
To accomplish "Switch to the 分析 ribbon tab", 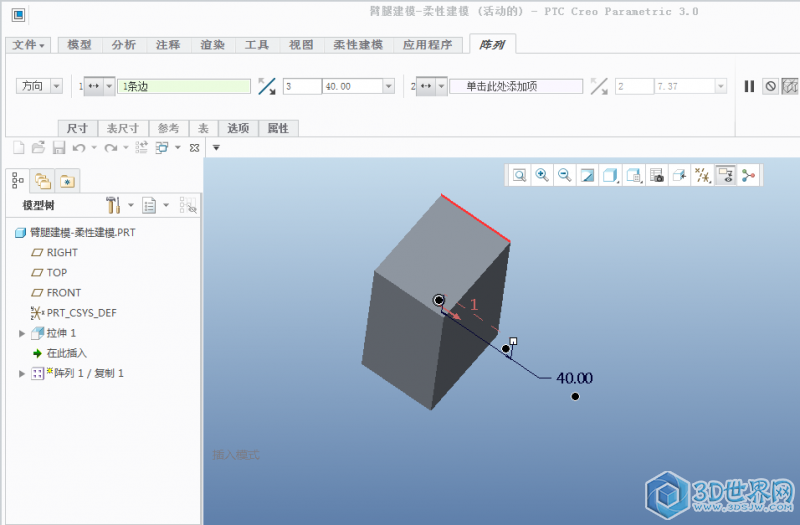I will point(124,45).
